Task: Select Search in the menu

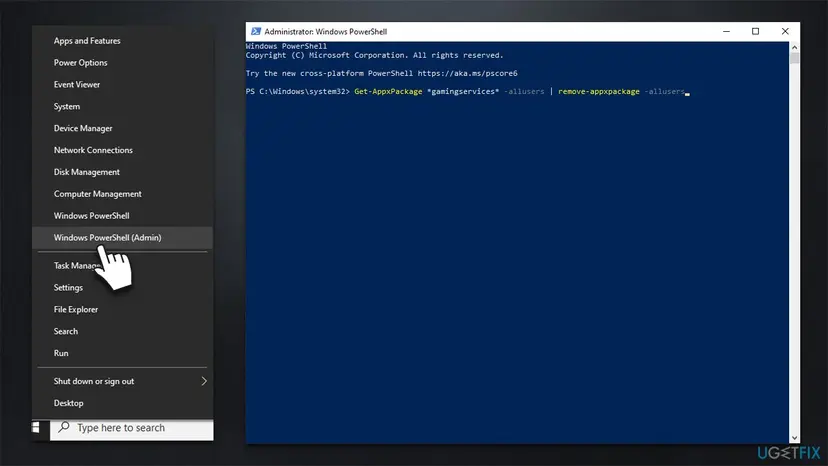Action: [123, 331]
